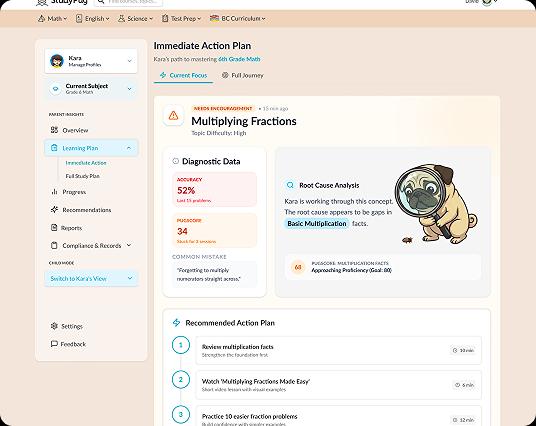The image size is (536, 426).
Task: Click the Recommended Action Plan lightning icon
Action: (176, 322)
